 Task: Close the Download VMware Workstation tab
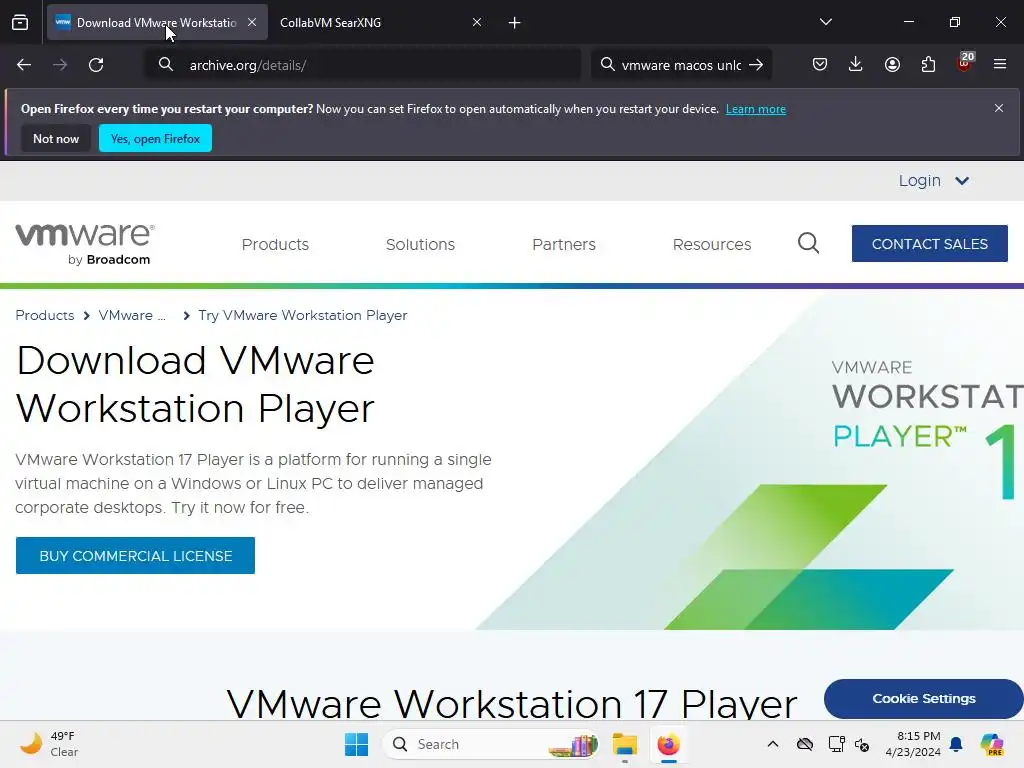pos(252,22)
